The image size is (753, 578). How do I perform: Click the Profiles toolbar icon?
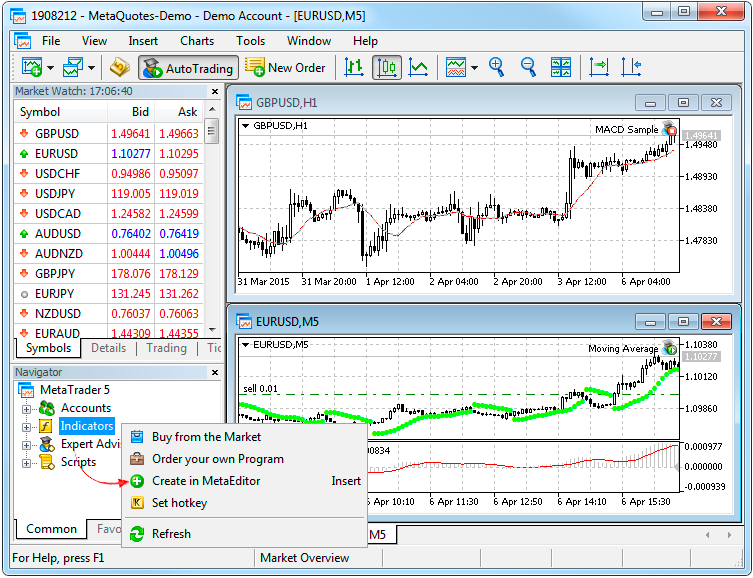73,67
